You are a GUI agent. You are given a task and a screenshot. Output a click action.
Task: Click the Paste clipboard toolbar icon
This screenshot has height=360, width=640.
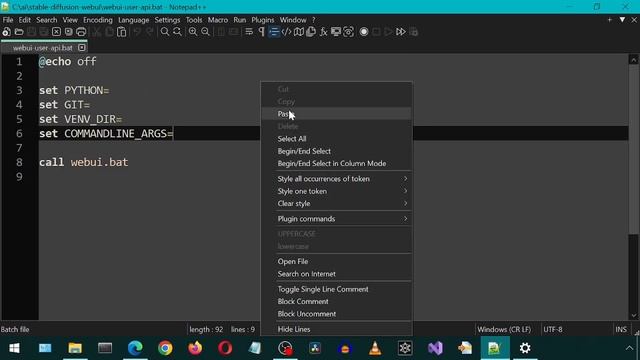point(121,32)
